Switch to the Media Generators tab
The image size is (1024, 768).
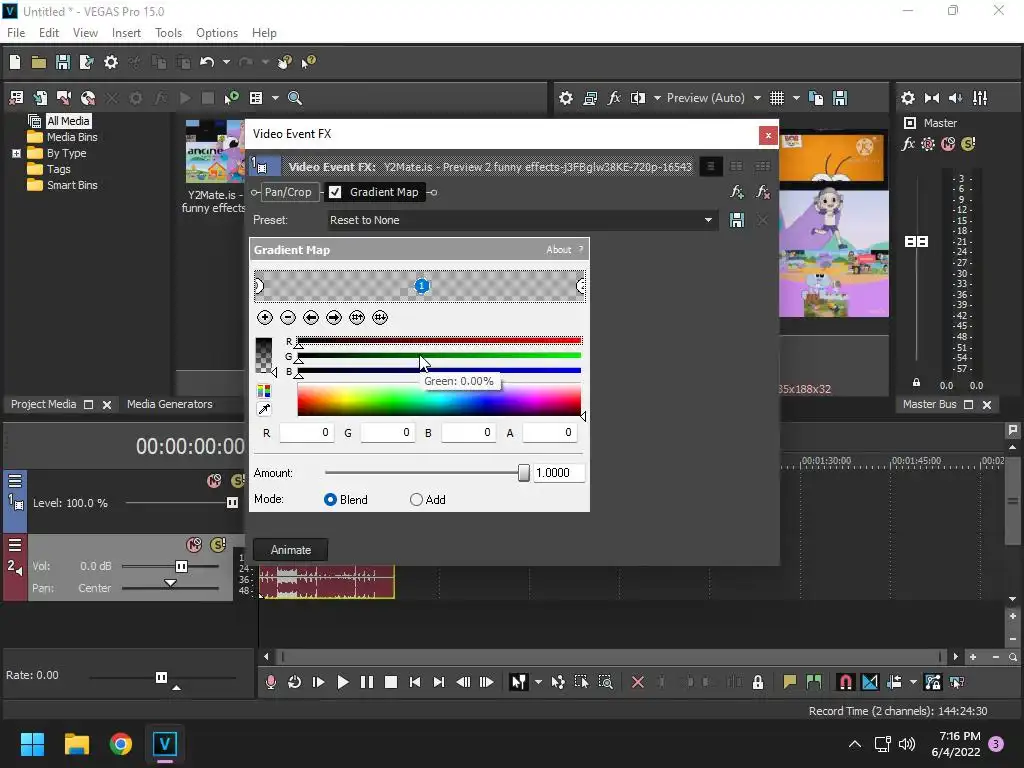pos(170,404)
